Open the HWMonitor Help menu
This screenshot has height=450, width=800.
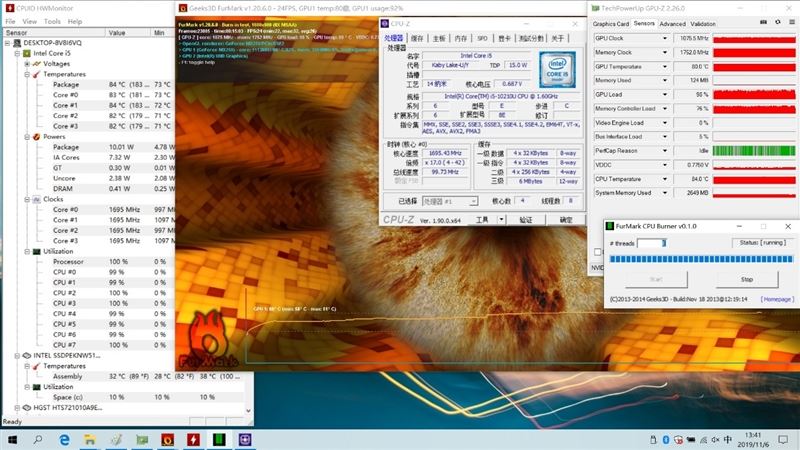coord(75,21)
